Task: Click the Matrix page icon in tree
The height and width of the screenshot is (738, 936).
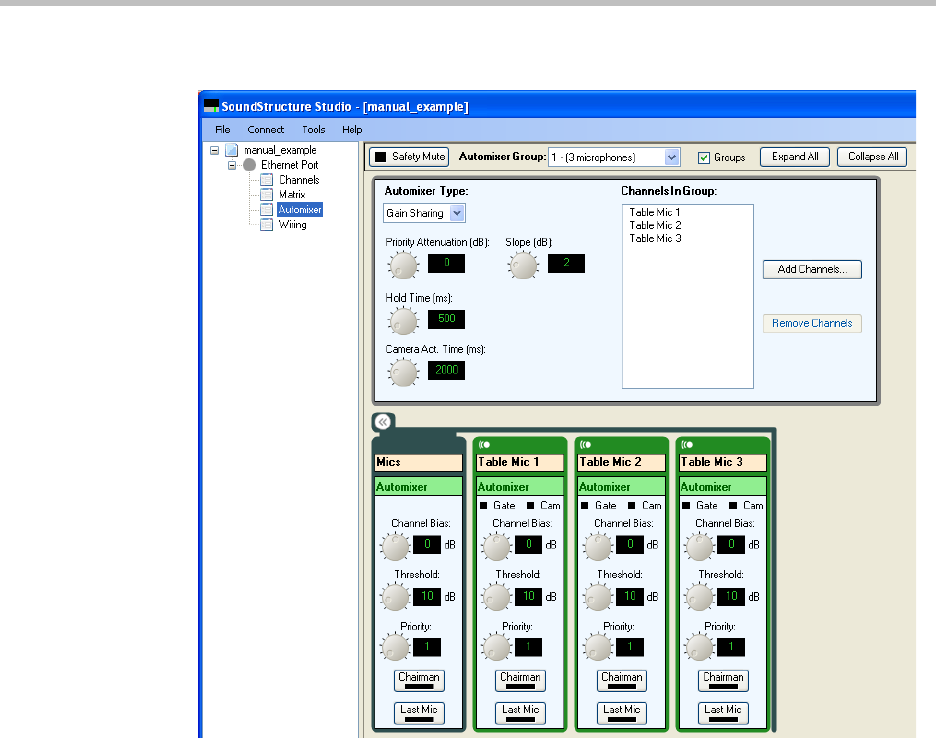Action: [x=266, y=195]
